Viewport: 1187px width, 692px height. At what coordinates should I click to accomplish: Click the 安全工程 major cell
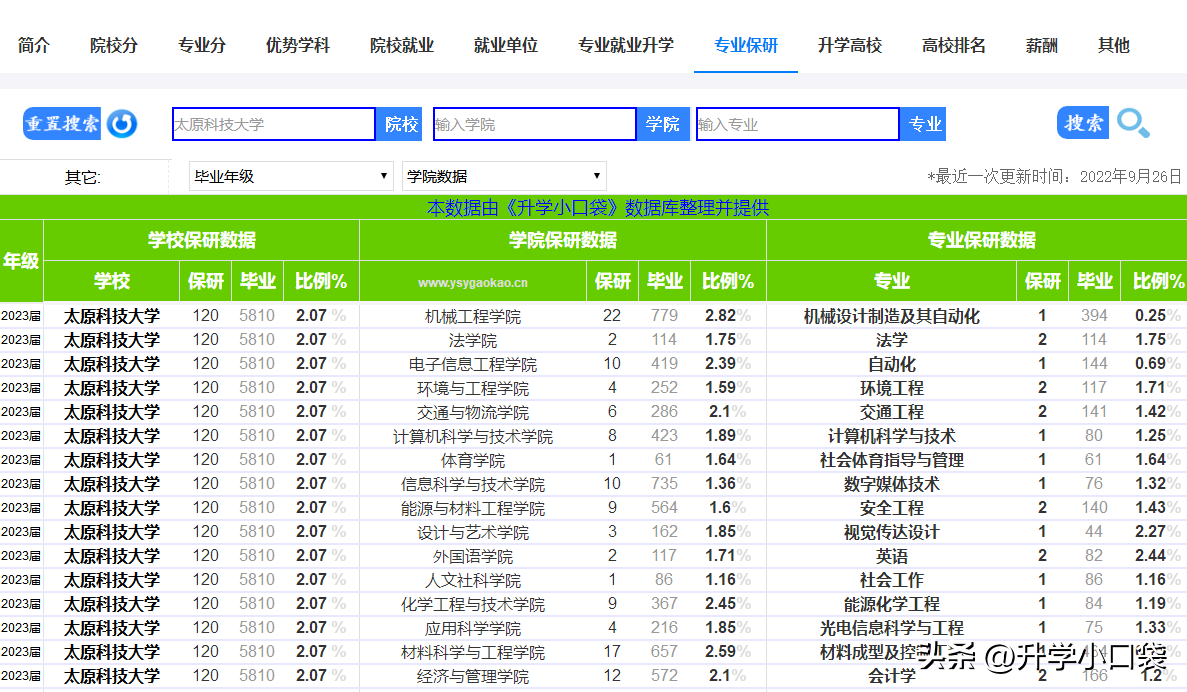(x=891, y=508)
